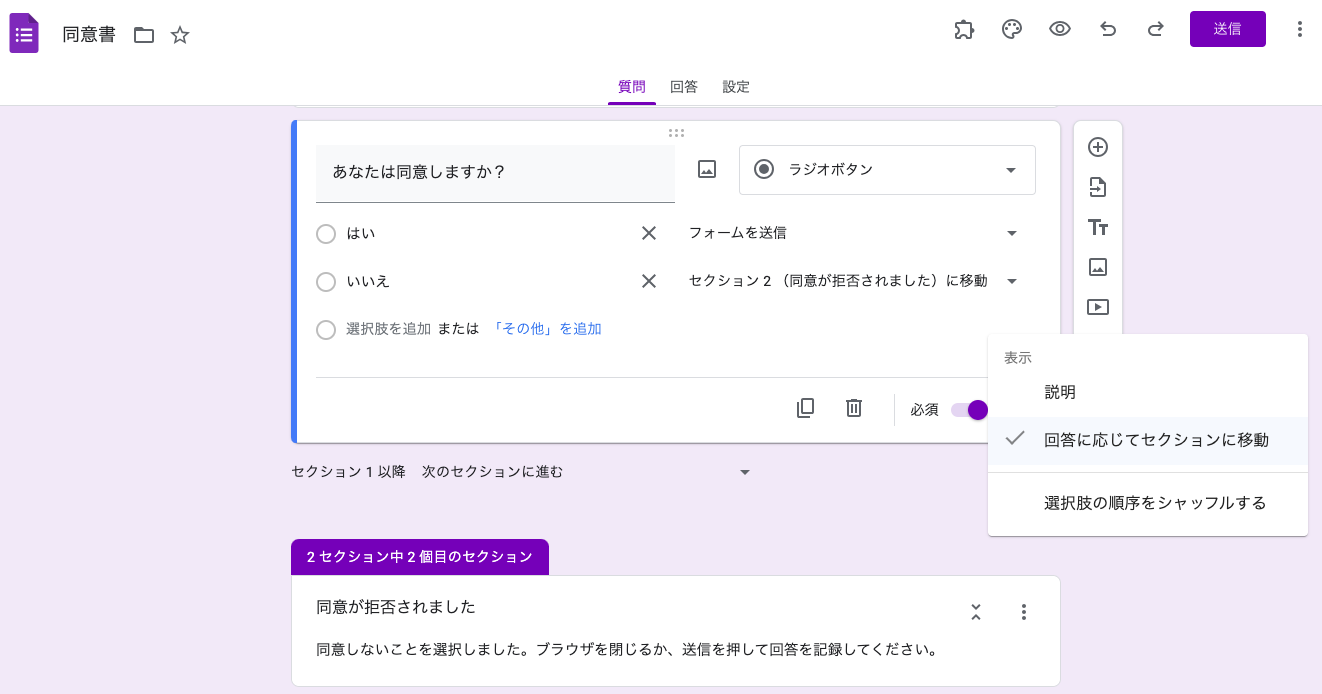Viewport: 1322px width, 694px height.
Task: Add a video from sidebar
Action: [x=1098, y=307]
